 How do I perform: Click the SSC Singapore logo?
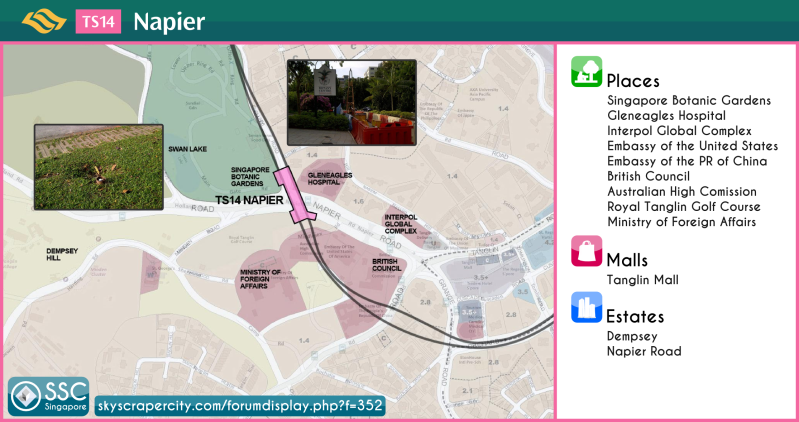pyautogui.click(x=48, y=397)
